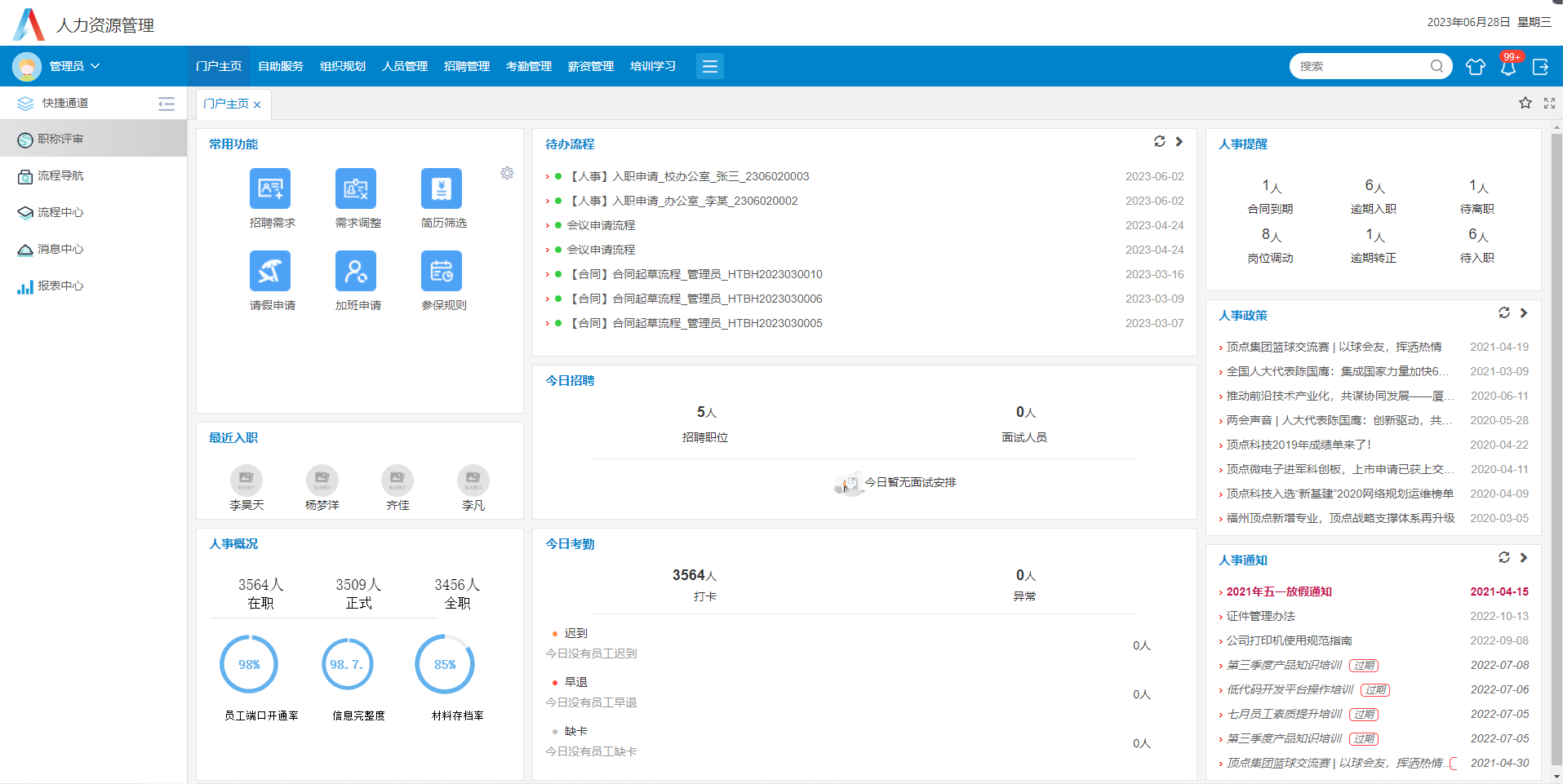Image resolution: width=1563 pixels, height=784 pixels.
Task: Open 顶点科技2019年成绩单来了 policy article
Action: pyautogui.click(x=1299, y=445)
